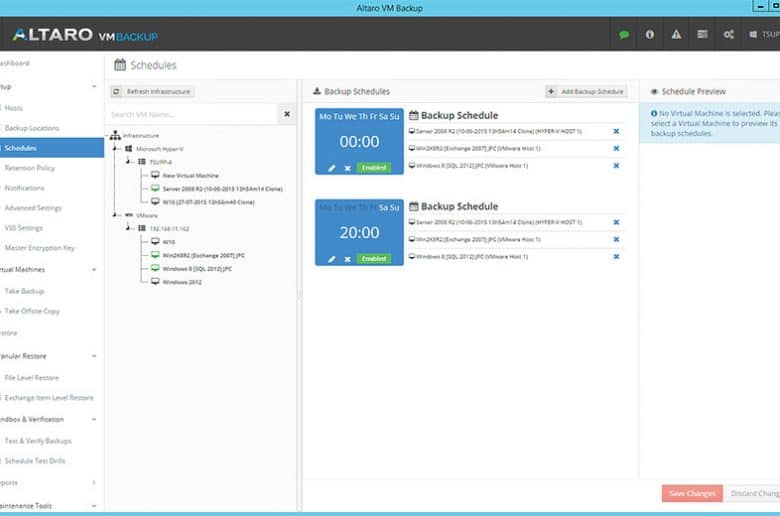Click Save Changes button
The height and width of the screenshot is (516, 780).
pyautogui.click(x=692, y=493)
